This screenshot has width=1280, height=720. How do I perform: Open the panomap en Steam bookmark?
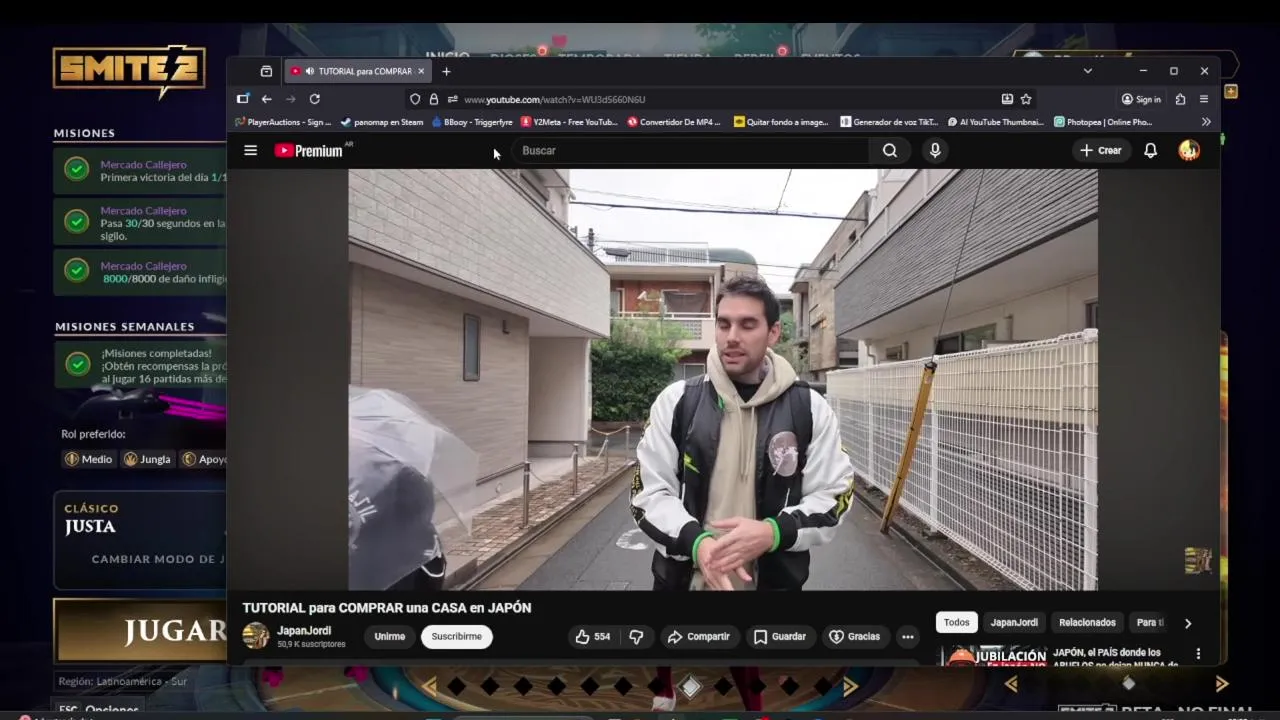(382, 122)
